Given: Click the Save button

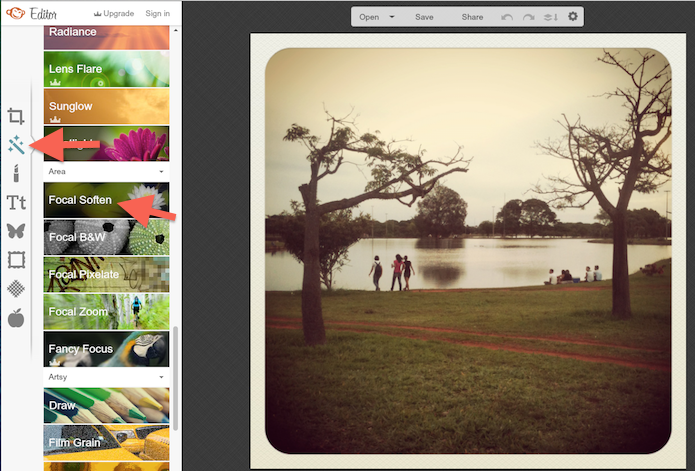Looking at the screenshot, I should coord(424,17).
